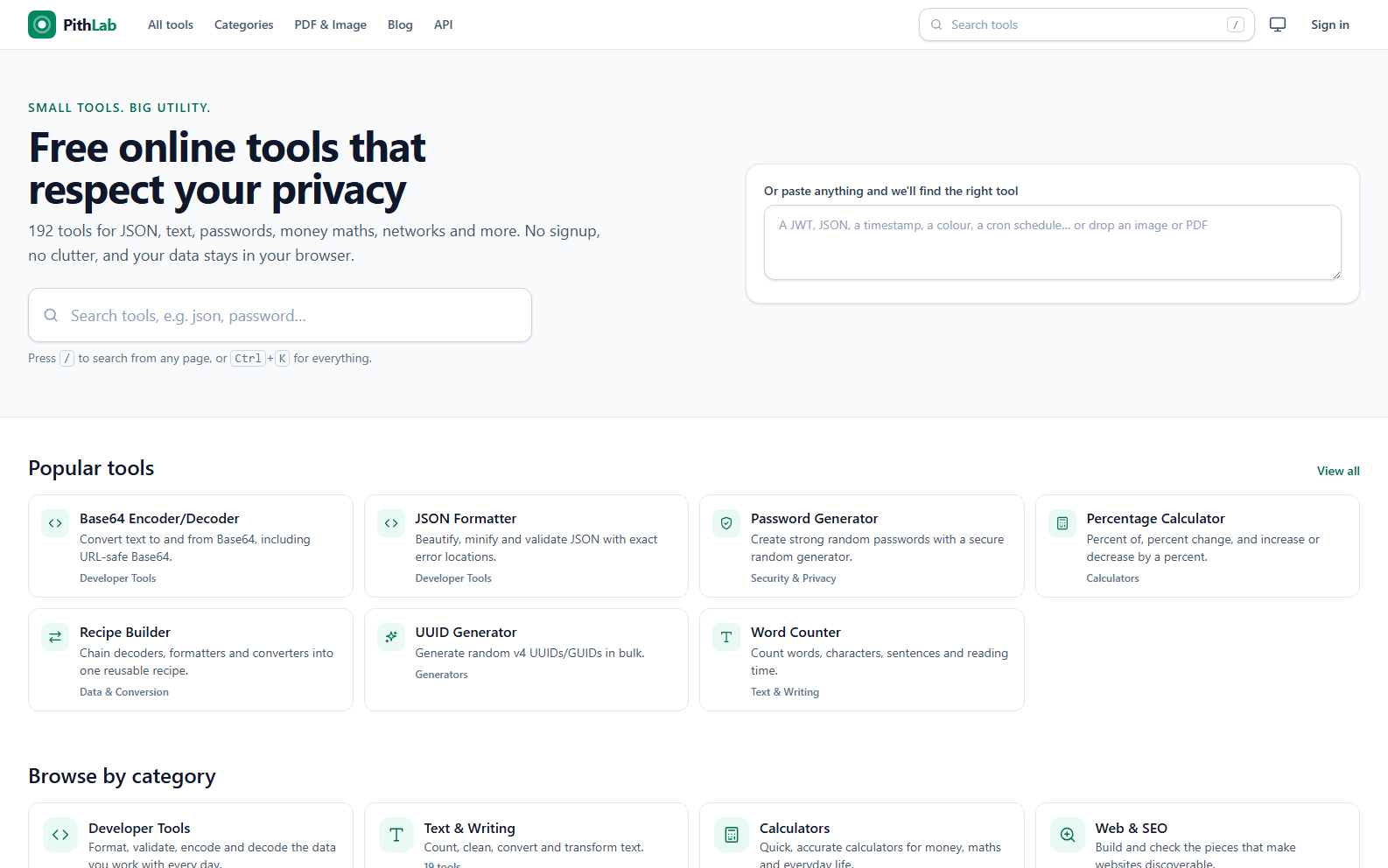Open the UUID Generator tool title
1388x868 pixels.
(x=466, y=633)
